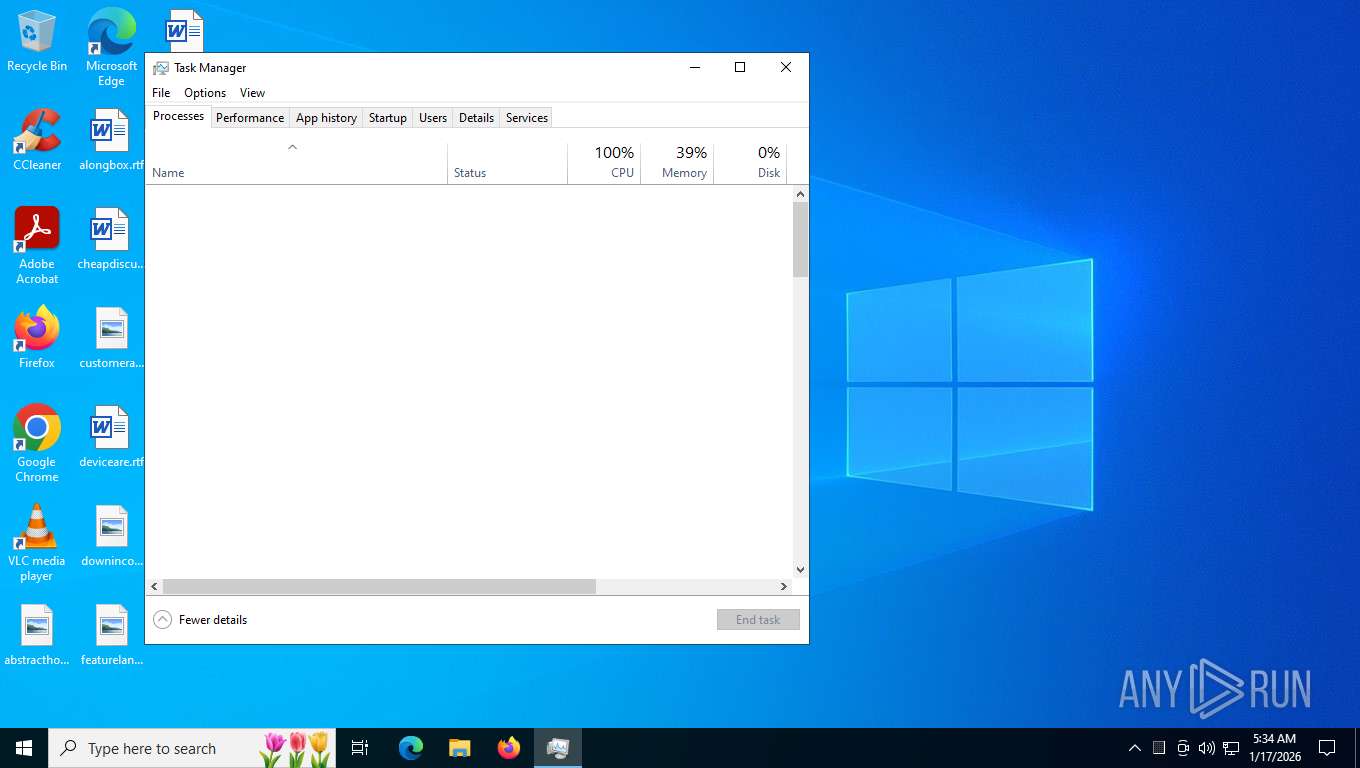The width and height of the screenshot is (1360, 768).
Task: Click the Task Manager title bar icon
Action: tap(160, 68)
